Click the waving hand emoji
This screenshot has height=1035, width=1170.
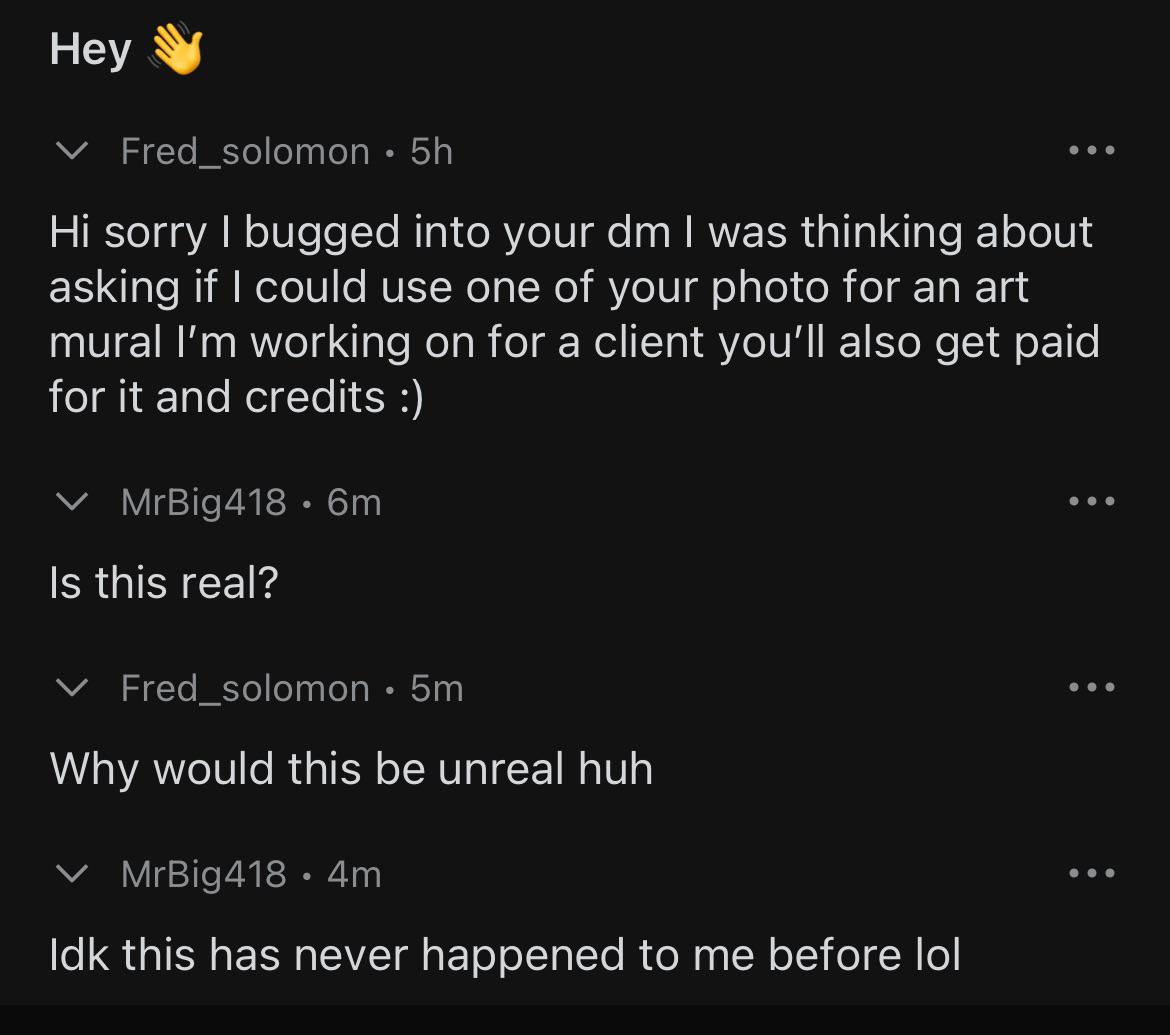click(x=175, y=49)
